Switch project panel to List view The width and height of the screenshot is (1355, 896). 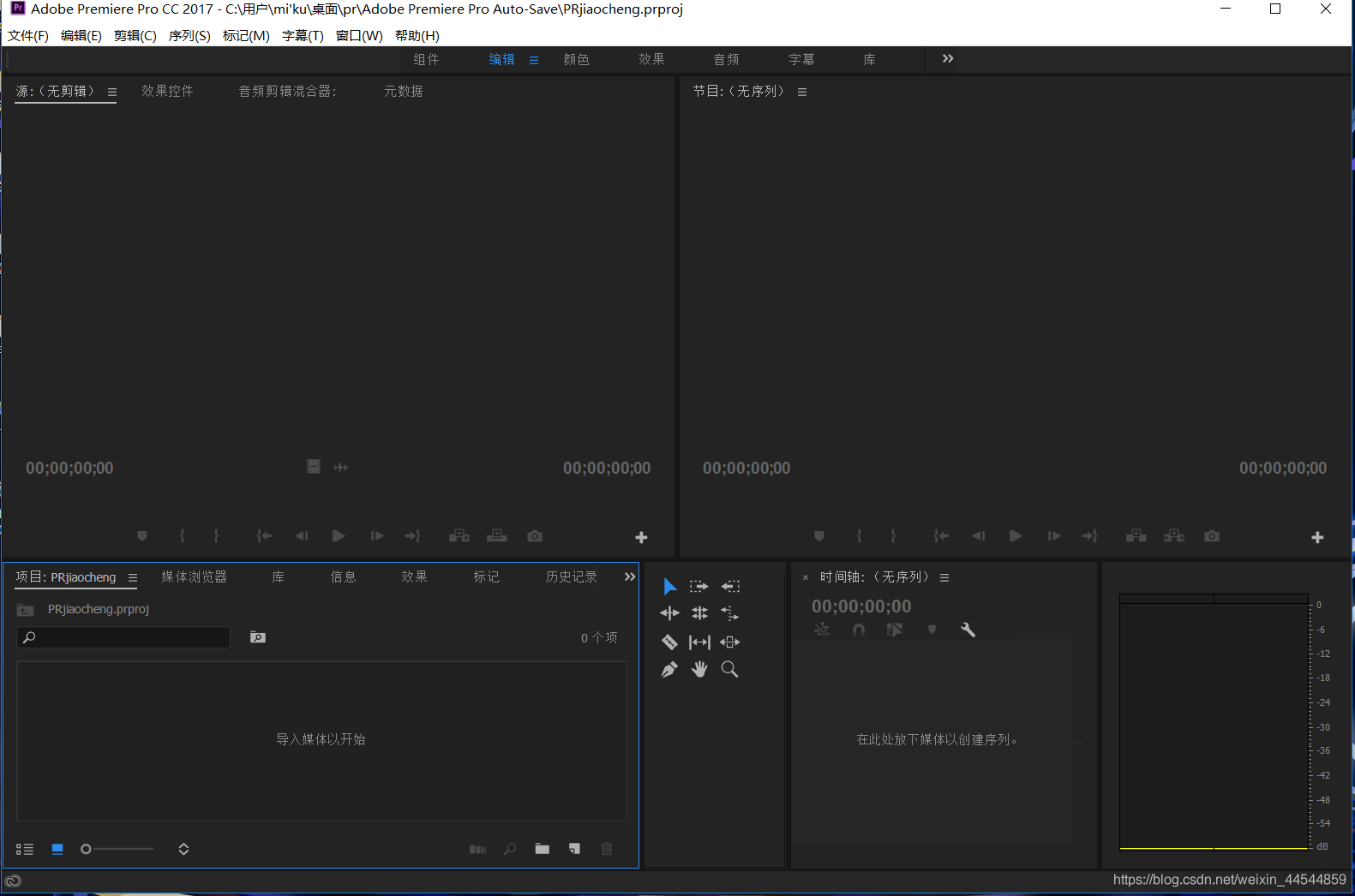tap(25, 849)
